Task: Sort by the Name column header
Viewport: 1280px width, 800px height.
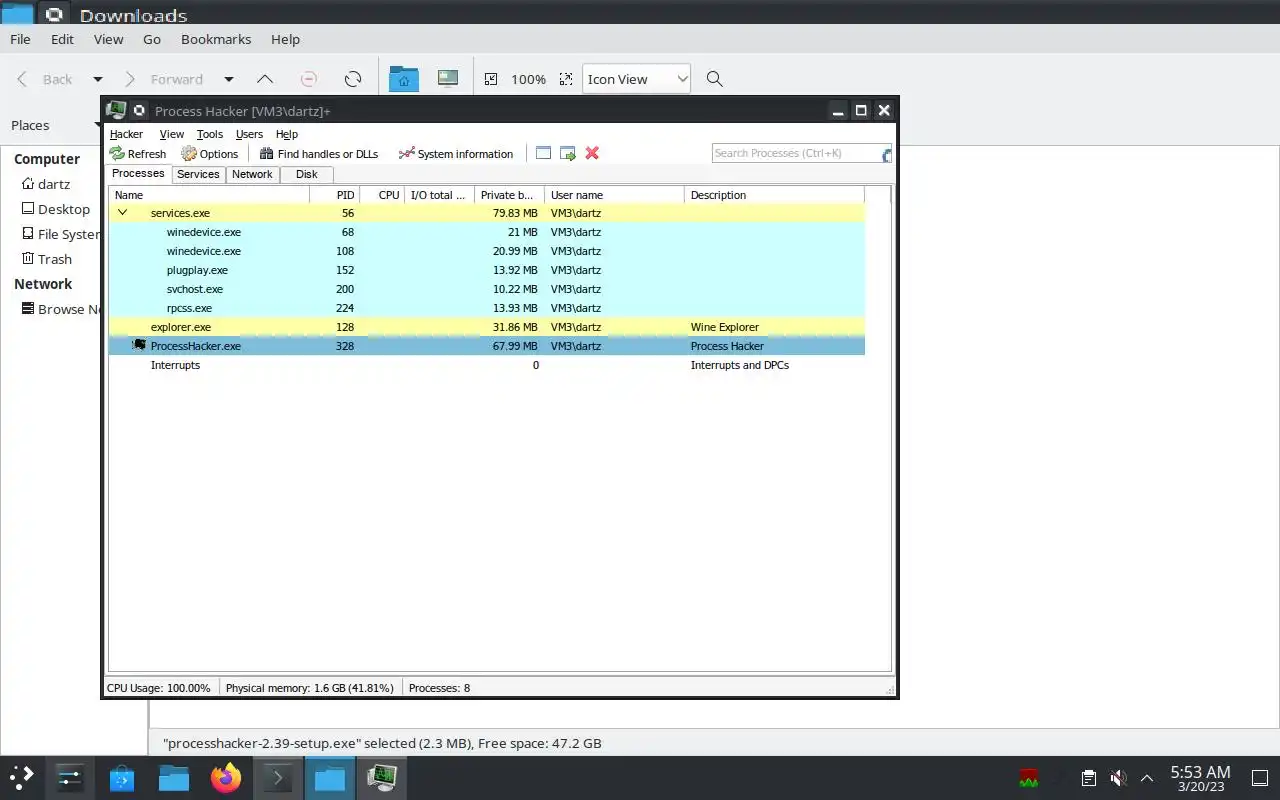Action: click(x=209, y=195)
